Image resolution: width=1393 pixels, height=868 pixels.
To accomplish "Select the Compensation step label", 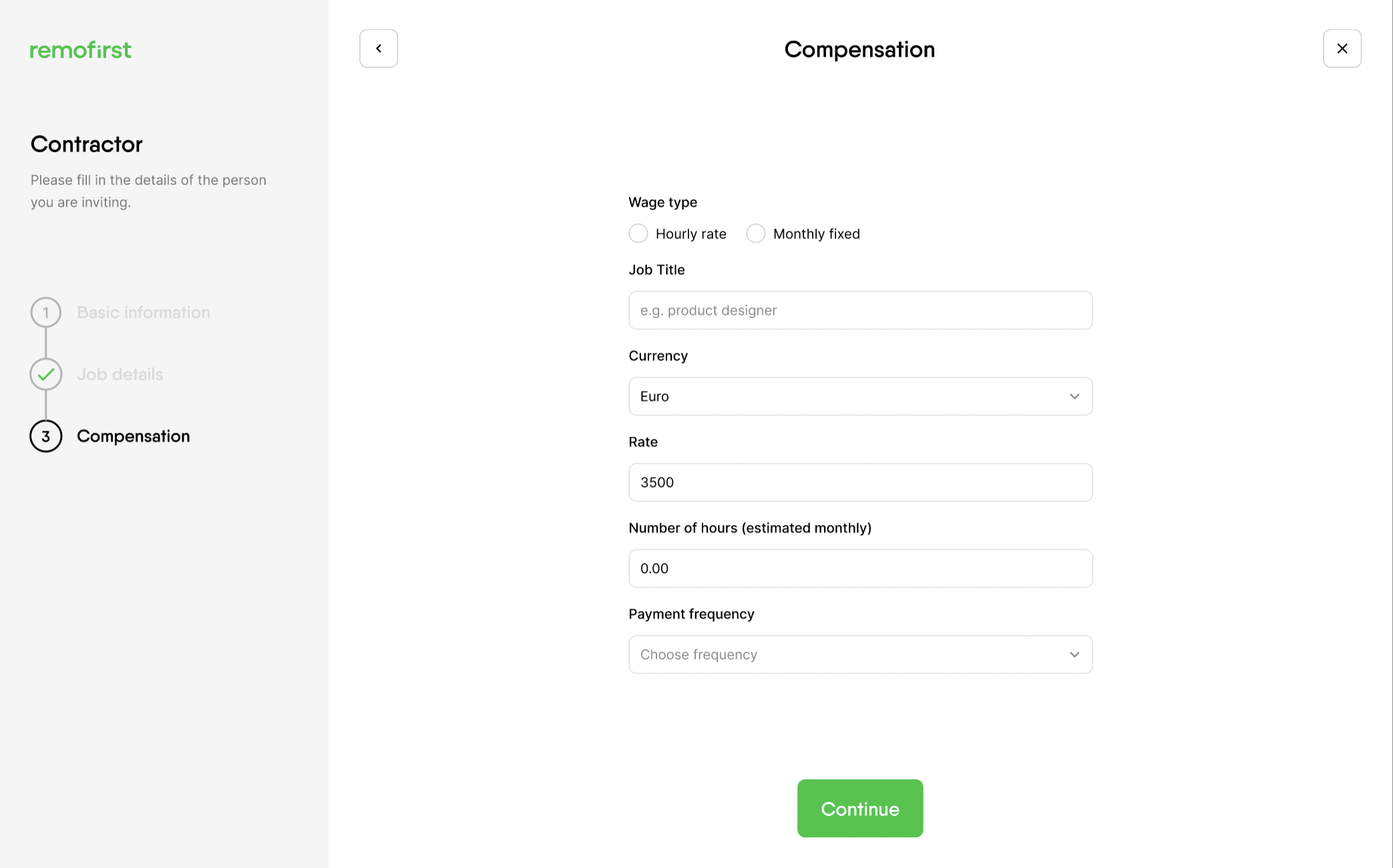I will (x=133, y=437).
